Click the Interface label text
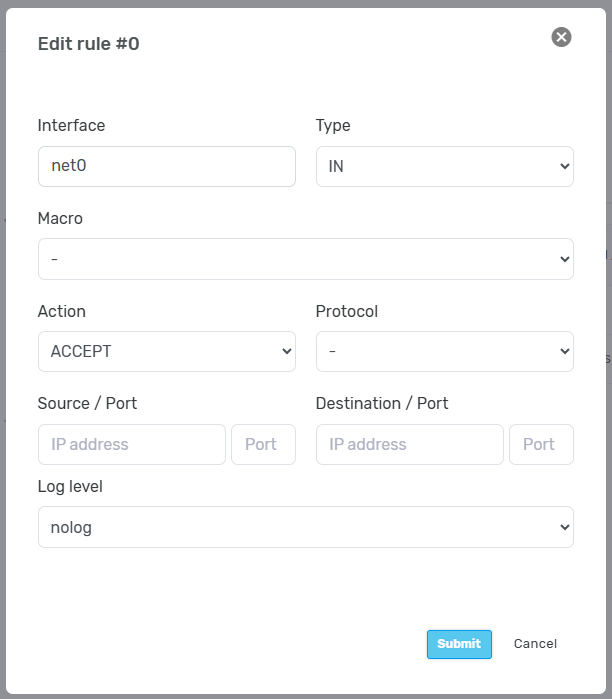Screen dimensions: 612x699 click(x=71, y=126)
